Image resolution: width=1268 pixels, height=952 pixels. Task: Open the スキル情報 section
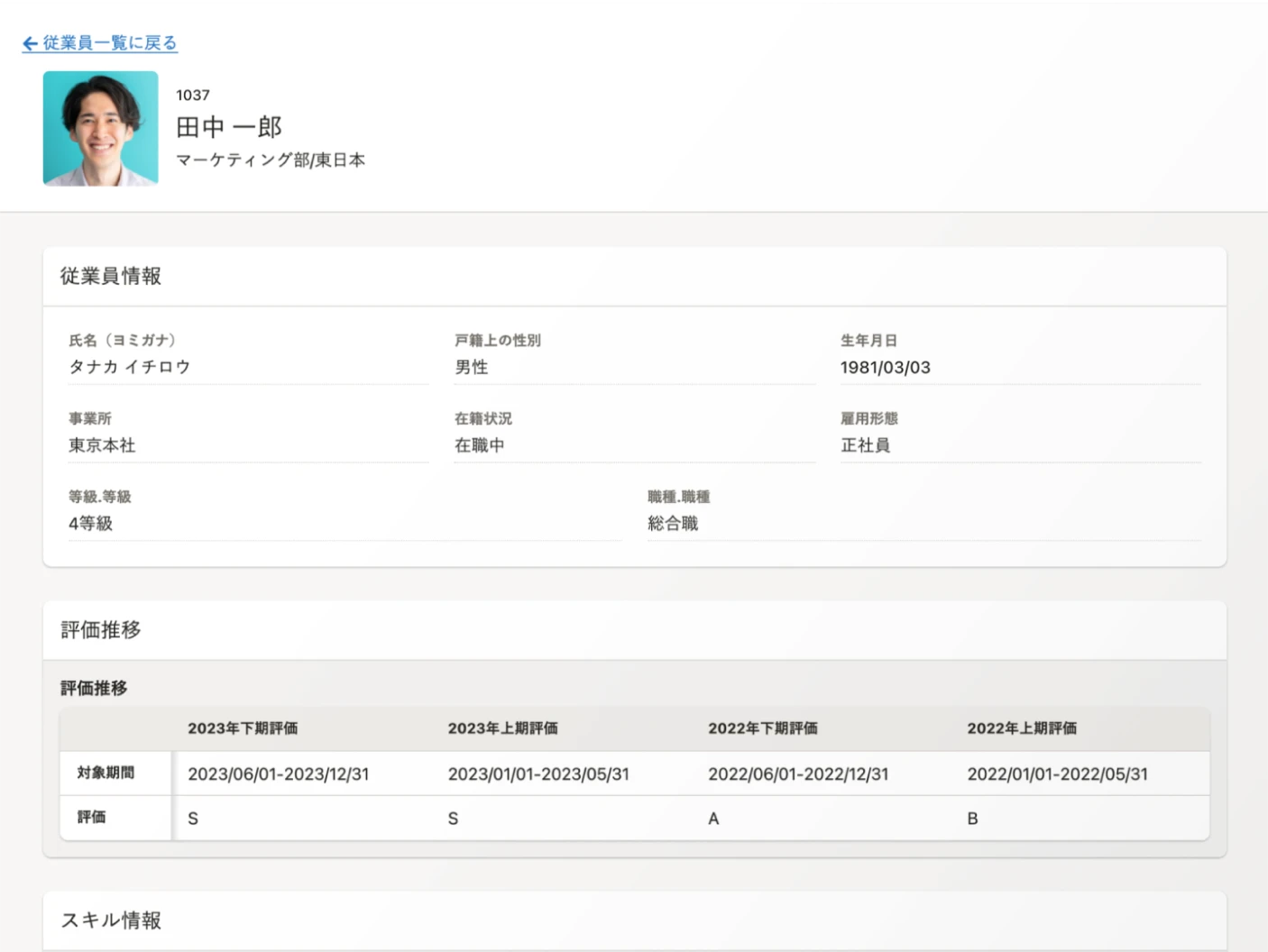point(110,921)
